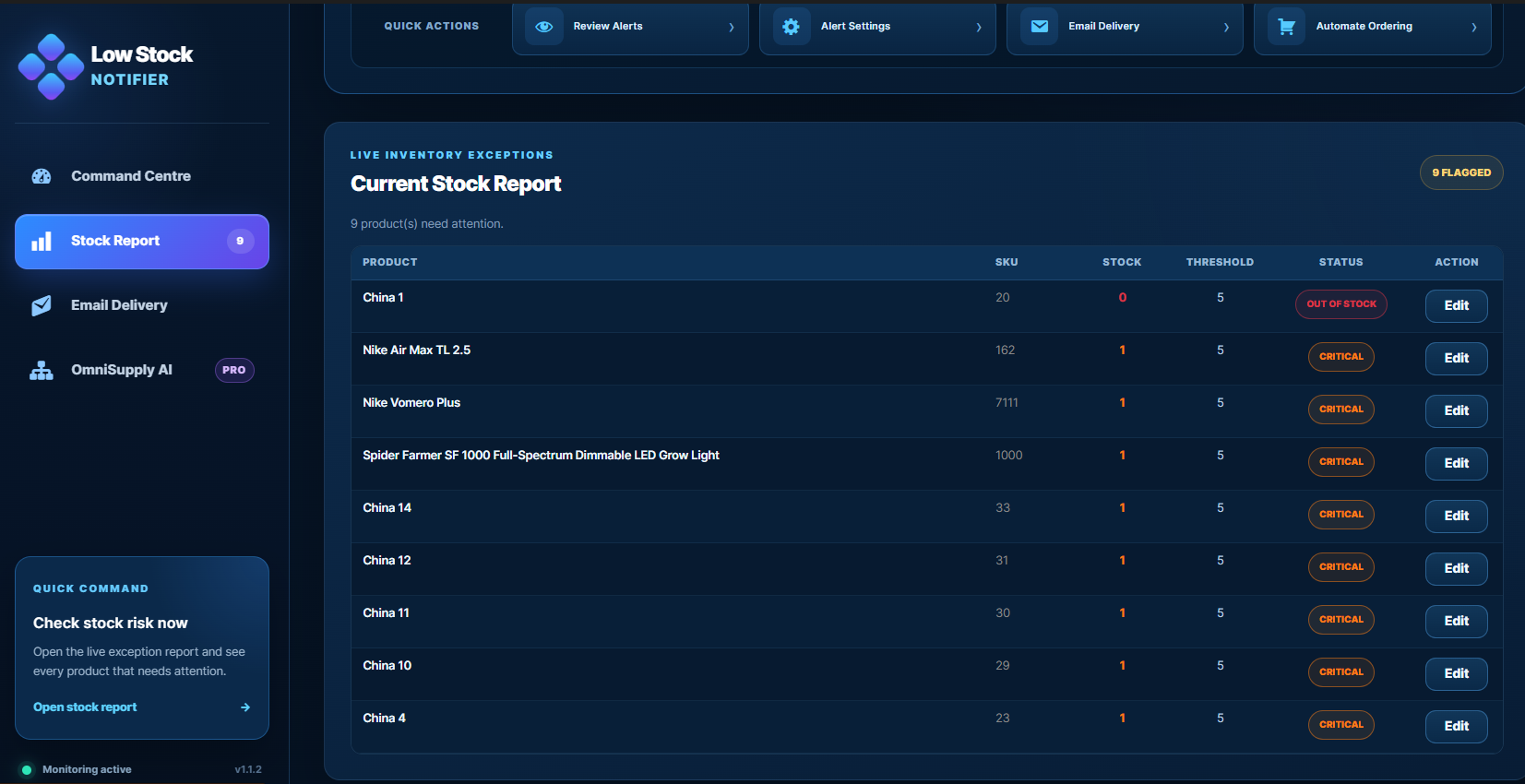This screenshot has height=784, width=1525.
Task: Edit the Spider Farmer SF 1000 row
Action: 1457,464
